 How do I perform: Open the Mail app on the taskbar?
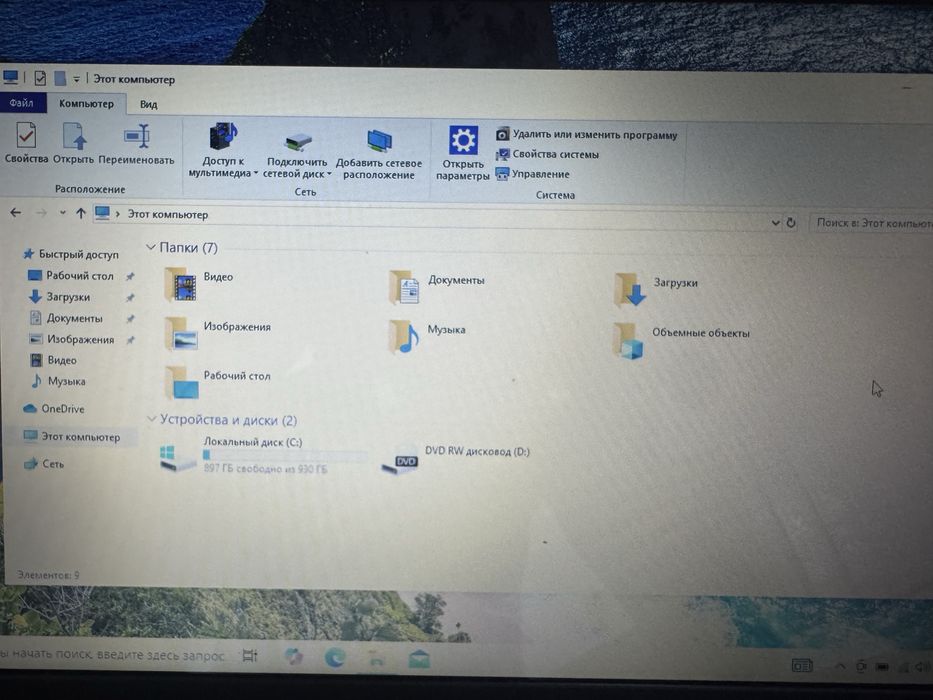(x=419, y=659)
